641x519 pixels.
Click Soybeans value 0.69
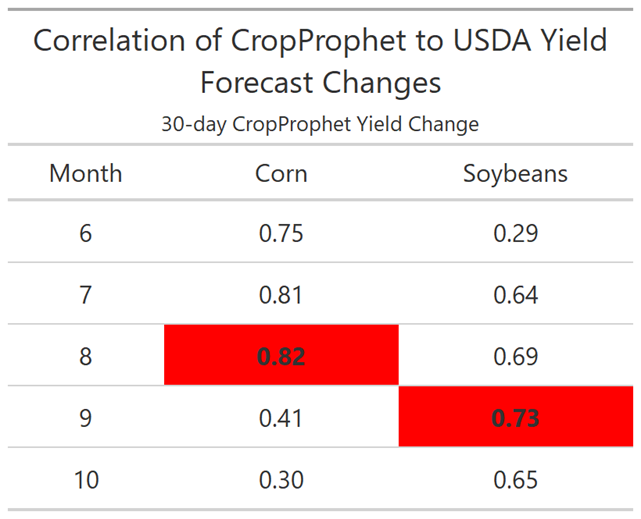pyautogui.click(x=515, y=356)
